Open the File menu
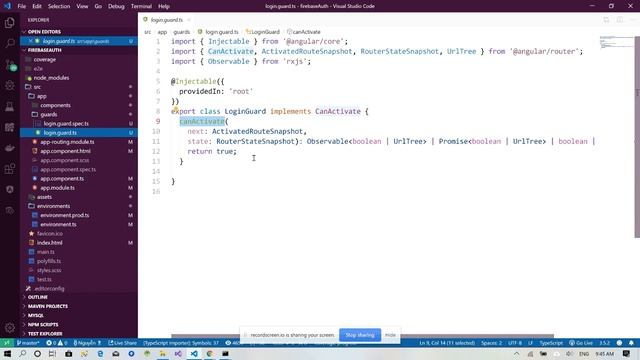Image resolution: width=640 pixels, height=360 pixels. click(22, 6)
